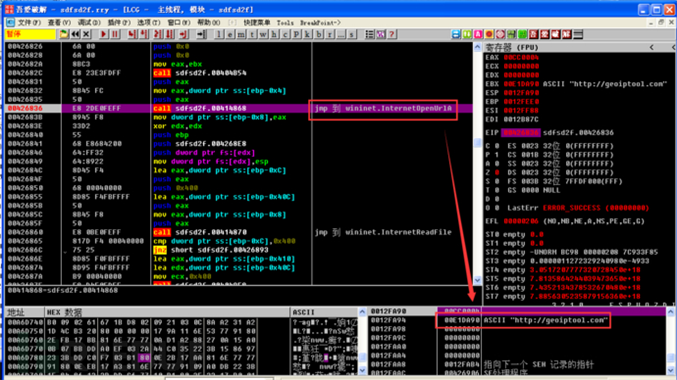This screenshot has width=677, height=380.
Task: Click the disassembly pane scroll up arrow
Action: point(478,47)
